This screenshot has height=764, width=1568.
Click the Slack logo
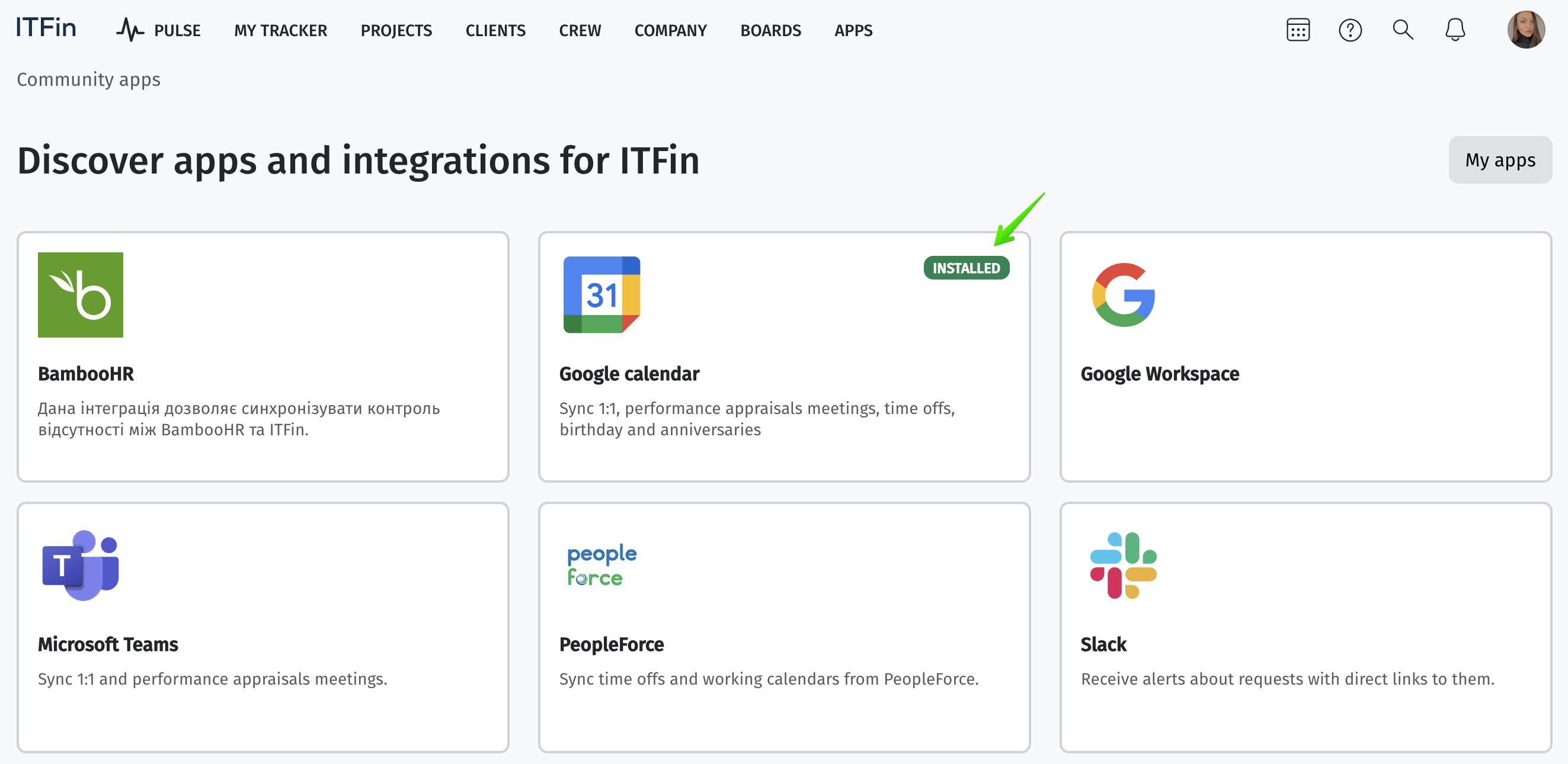tap(1123, 565)
